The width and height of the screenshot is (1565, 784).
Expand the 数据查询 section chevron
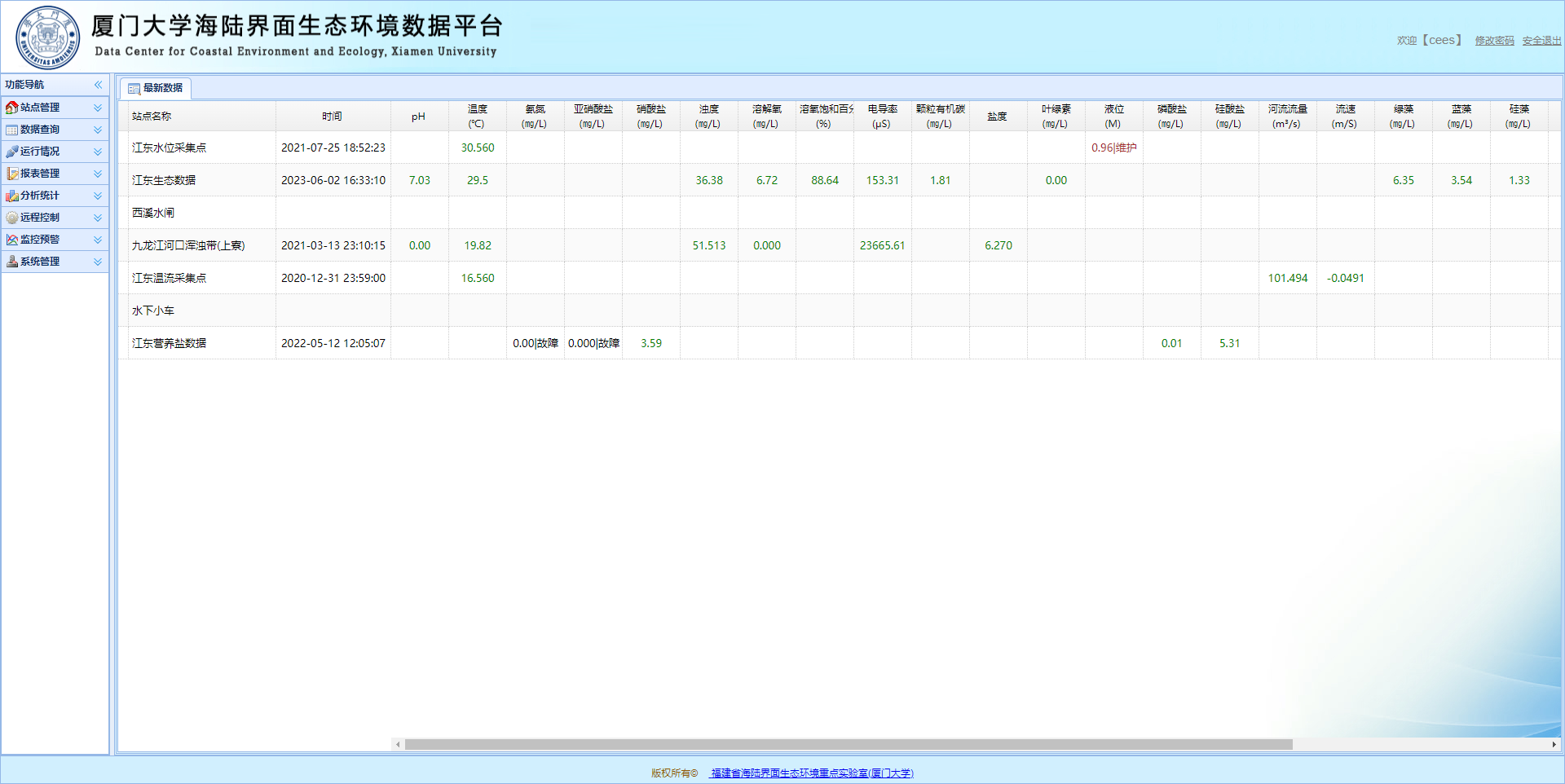[98, 130]
